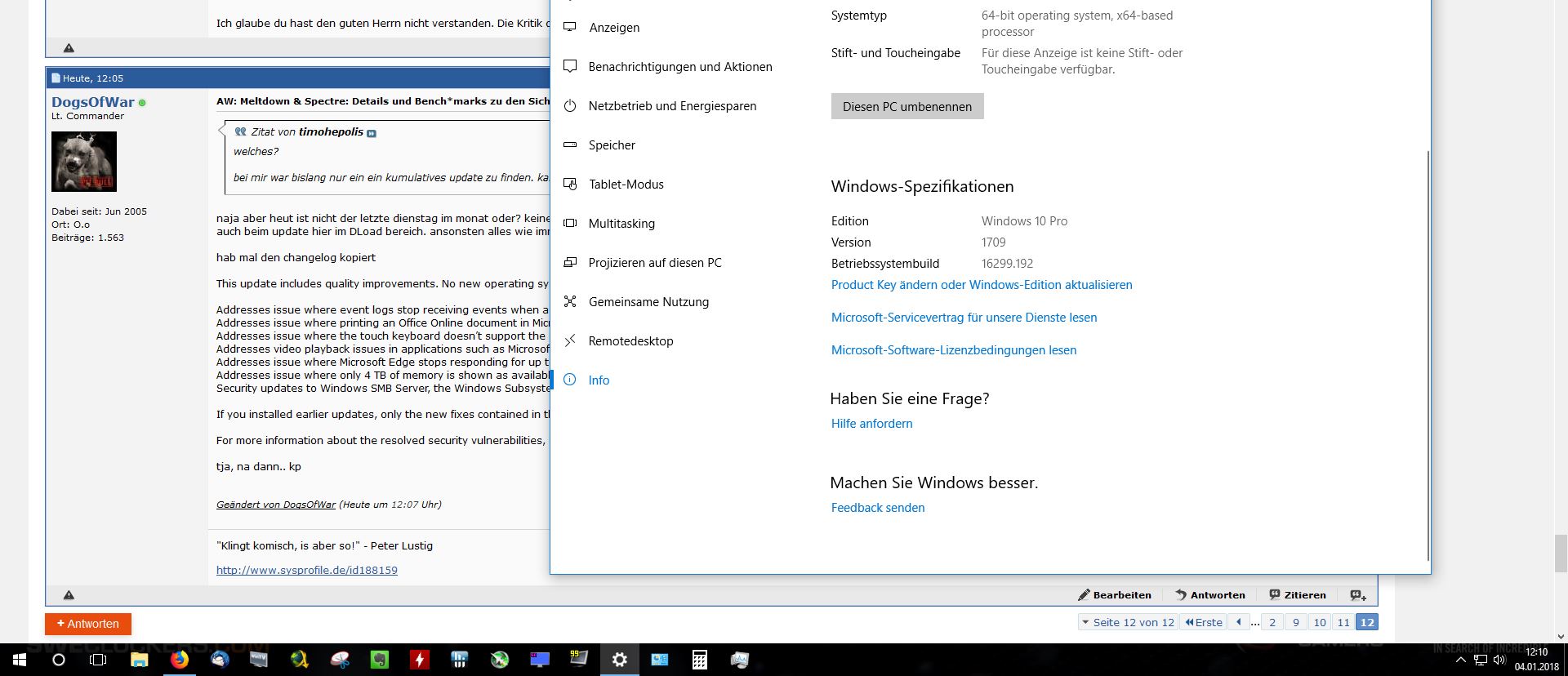
Task: Click the Tablet-Modus sidebar icon
Action: [x=570, y=185]
